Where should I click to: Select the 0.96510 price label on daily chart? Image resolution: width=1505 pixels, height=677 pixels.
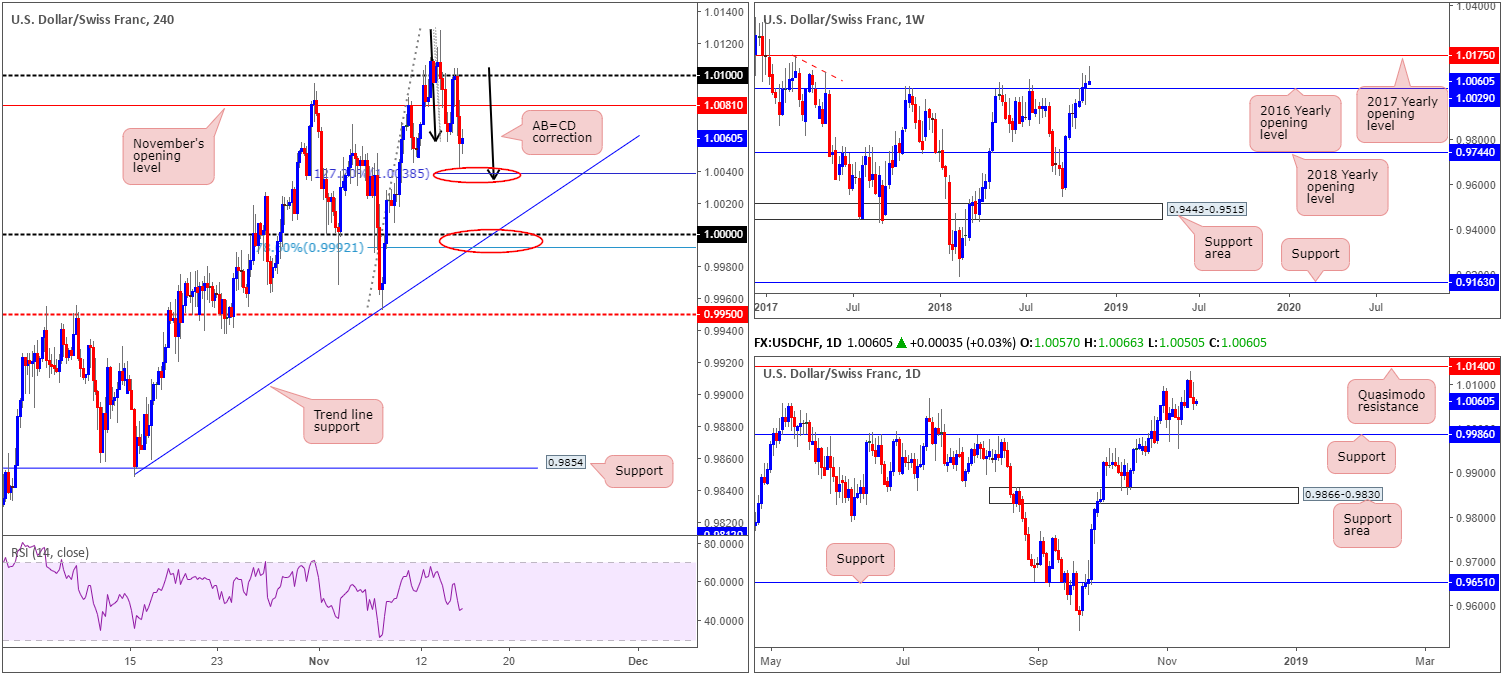1476,582
